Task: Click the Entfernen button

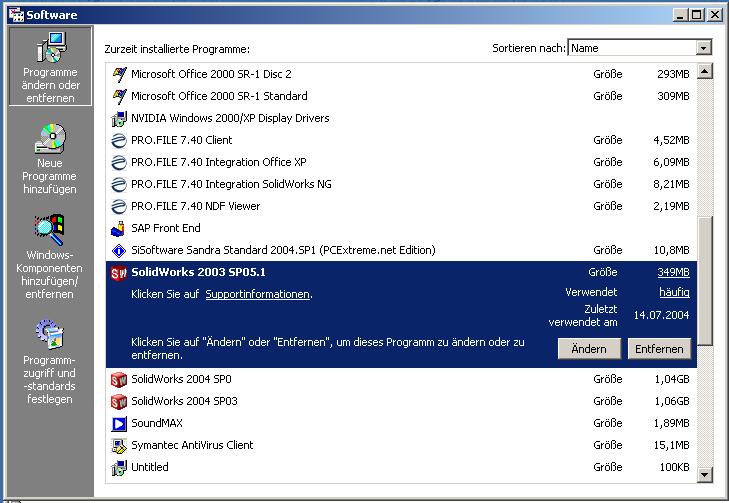Action: click(659, 349)
